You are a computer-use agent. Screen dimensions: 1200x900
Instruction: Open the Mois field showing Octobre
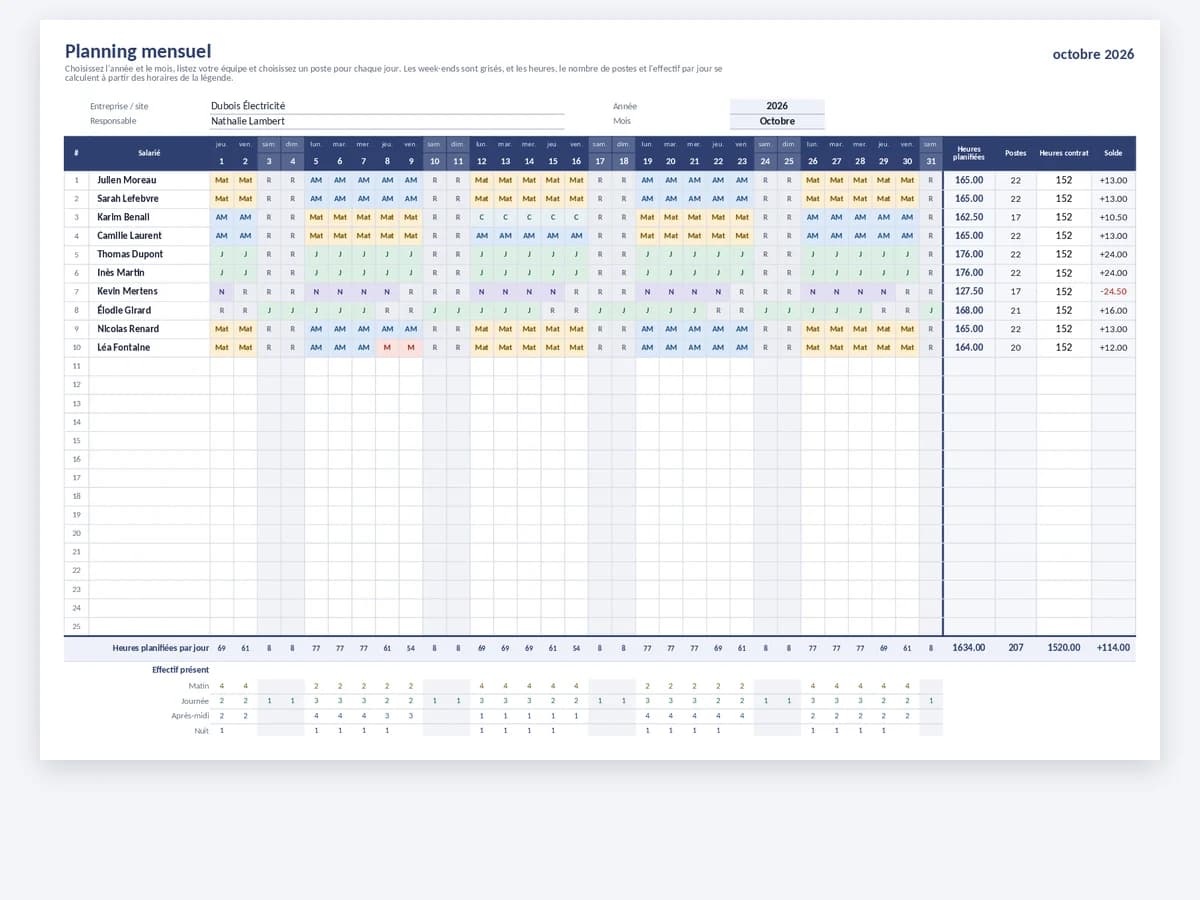point(777,121)
